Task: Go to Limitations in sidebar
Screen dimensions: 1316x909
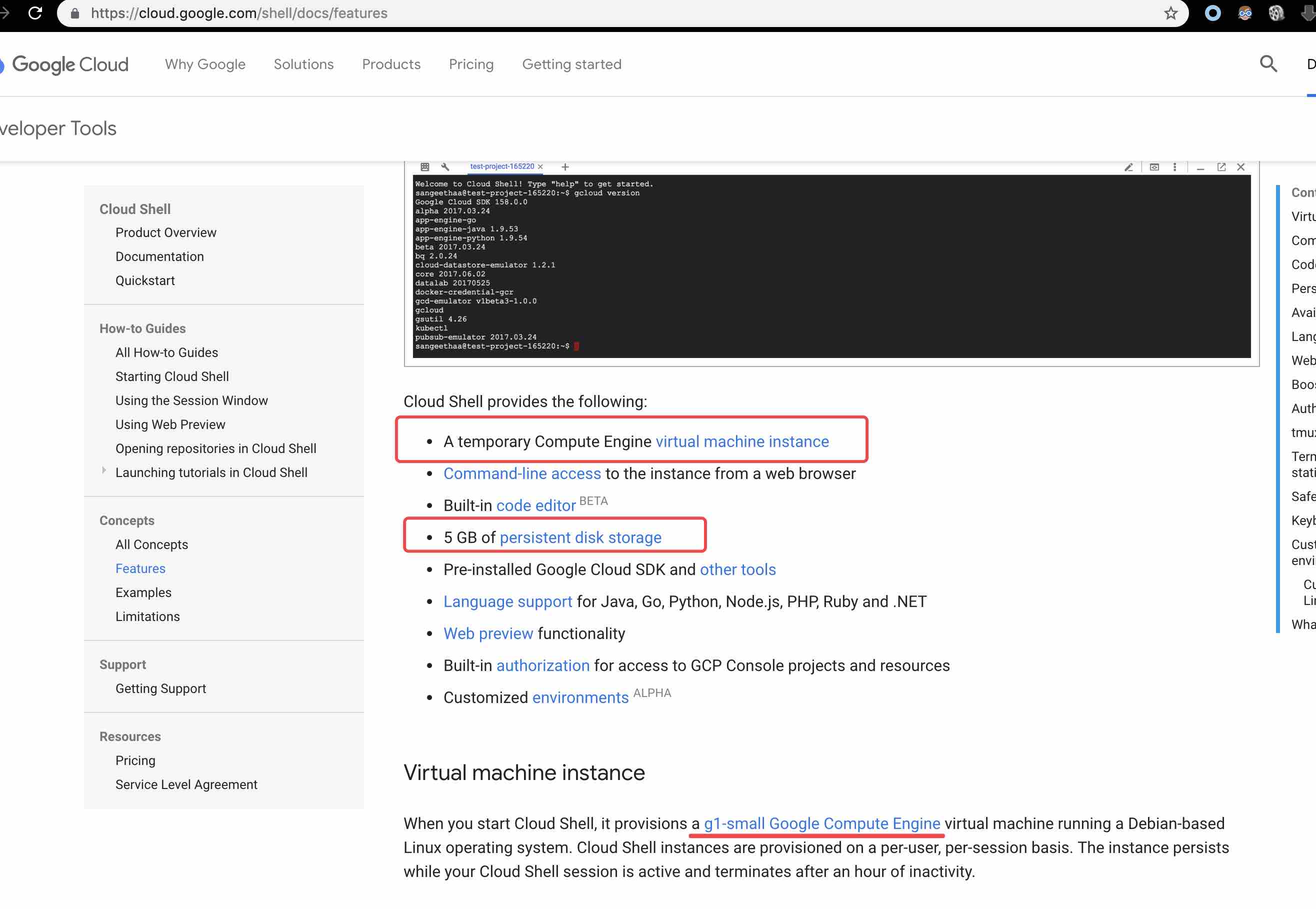Action: [x=147, y=616]
